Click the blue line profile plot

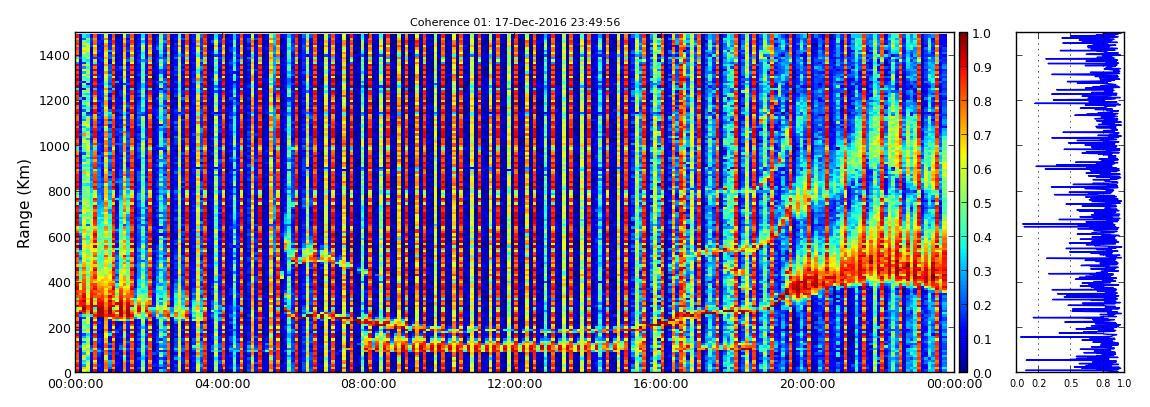[x=1070, y=202]
